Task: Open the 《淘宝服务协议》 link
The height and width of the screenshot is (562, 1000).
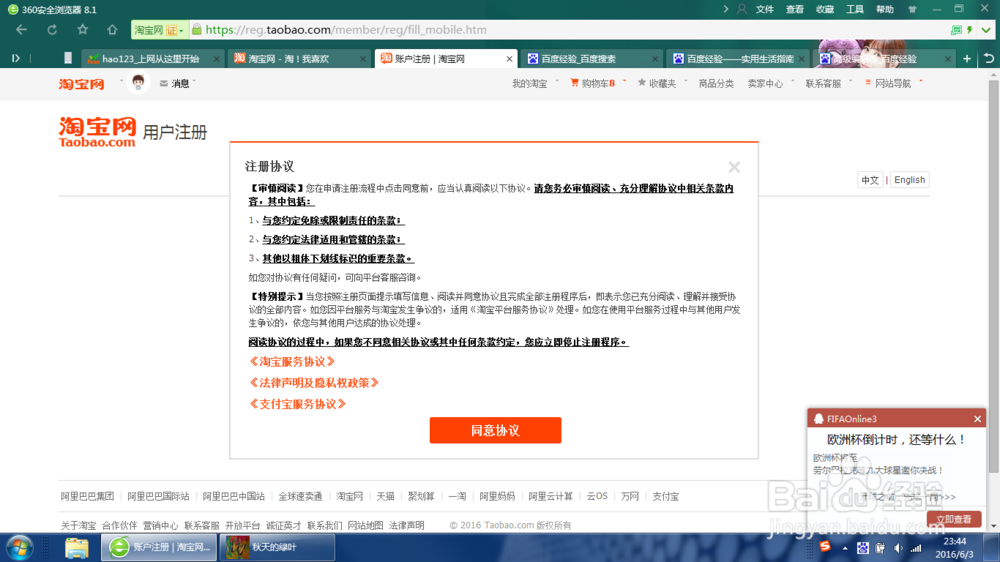Action: (291, 362)
